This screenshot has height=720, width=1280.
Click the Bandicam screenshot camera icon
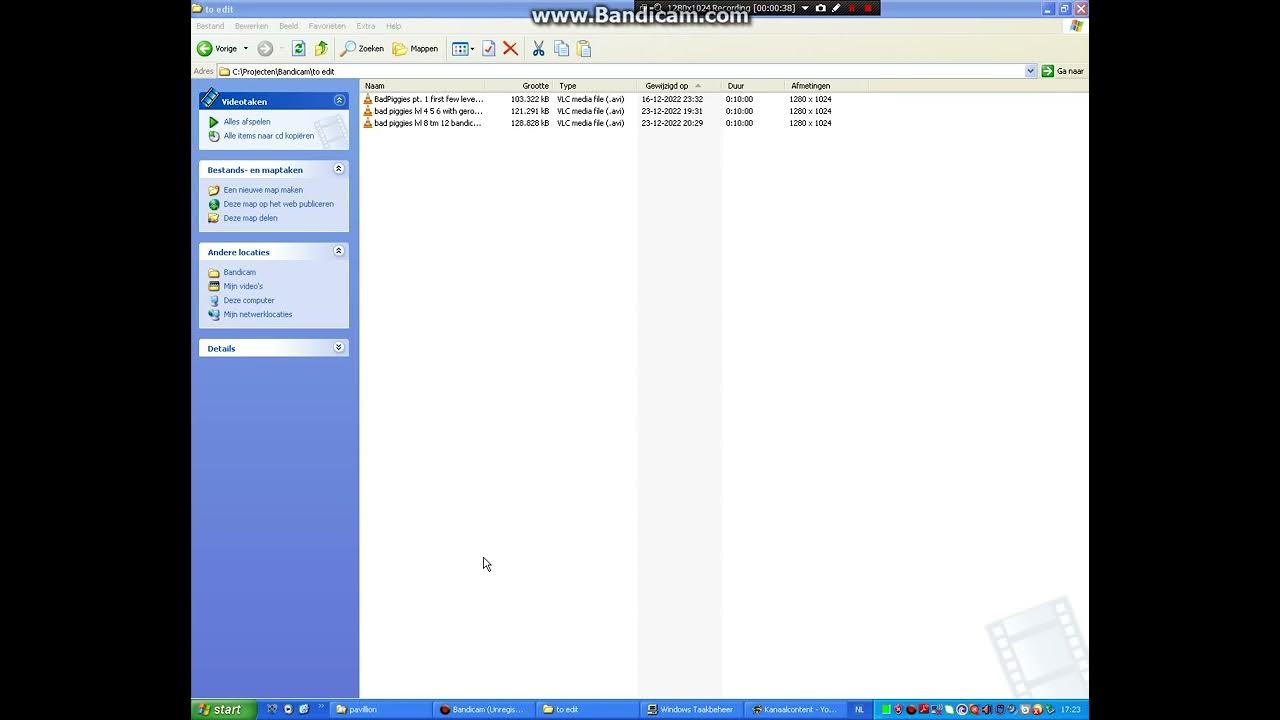tap(821, 8)
